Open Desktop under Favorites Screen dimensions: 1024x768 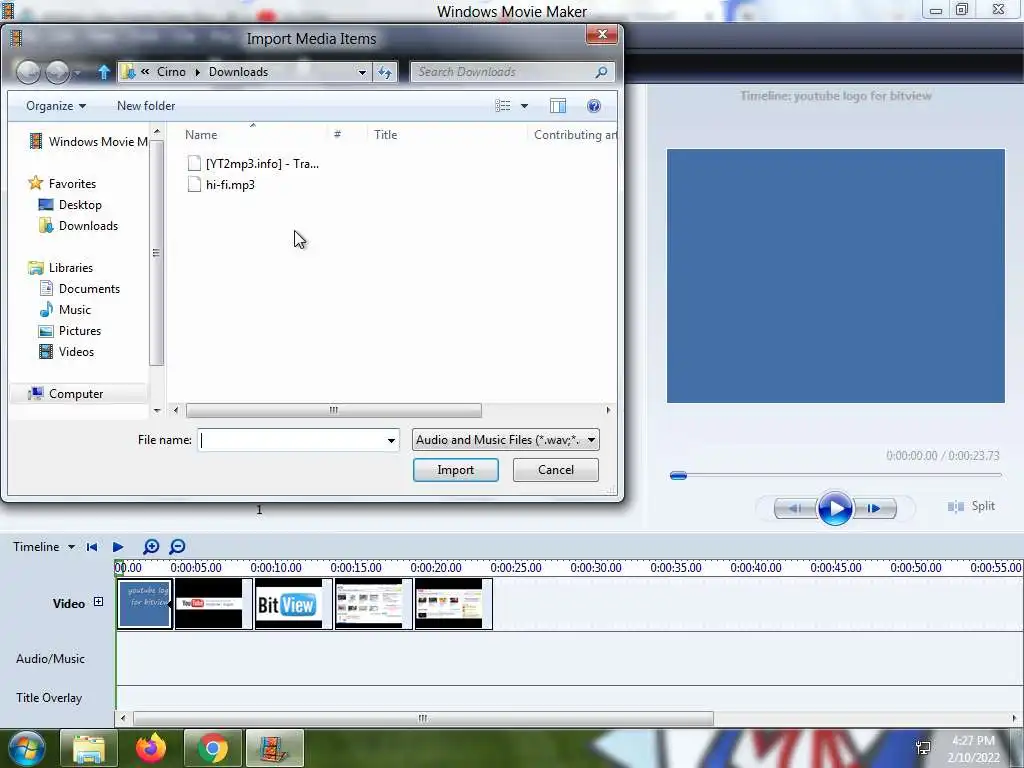click(70, 204)
